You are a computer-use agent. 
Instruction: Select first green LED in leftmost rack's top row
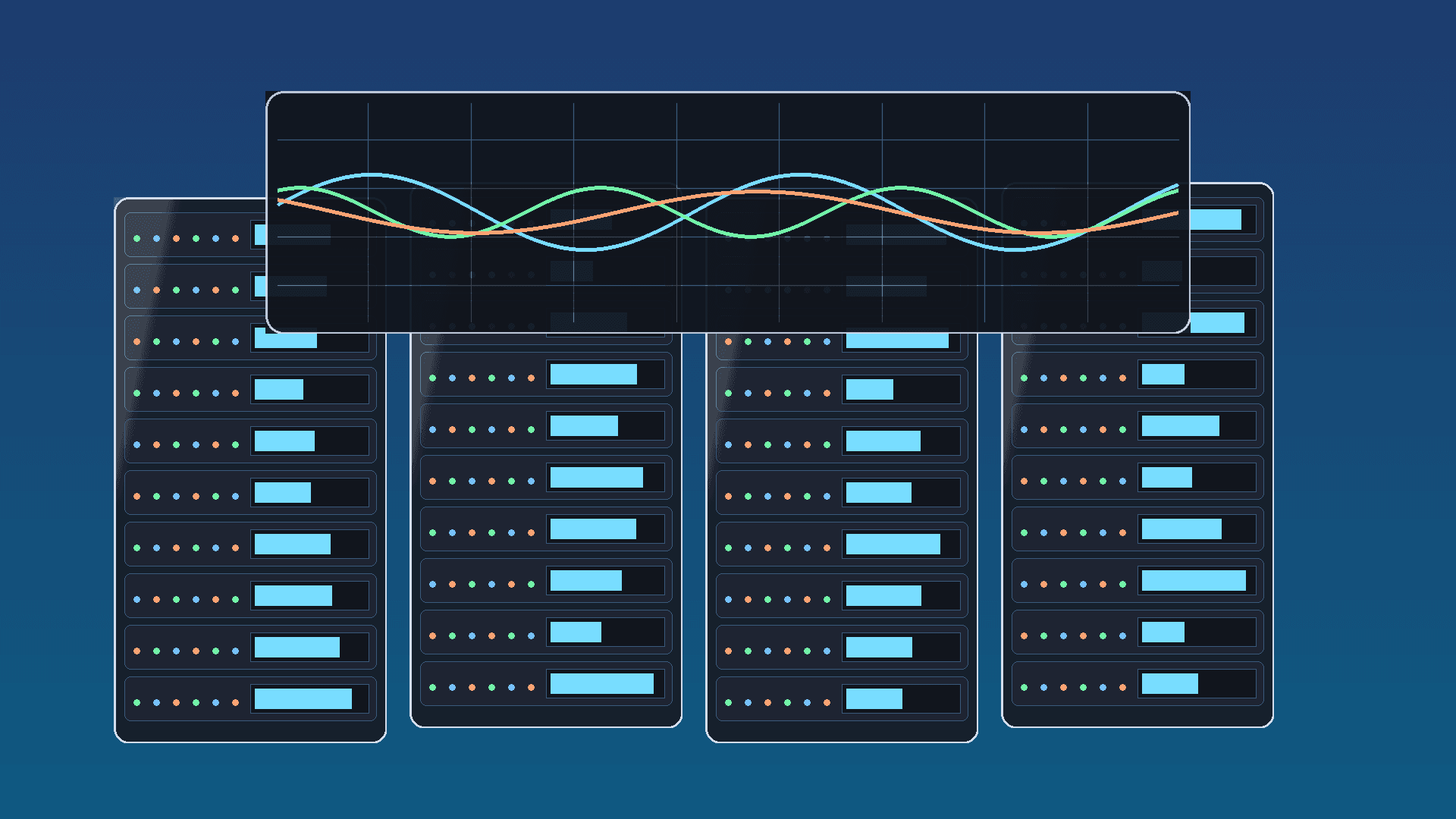tap(137, 238)
